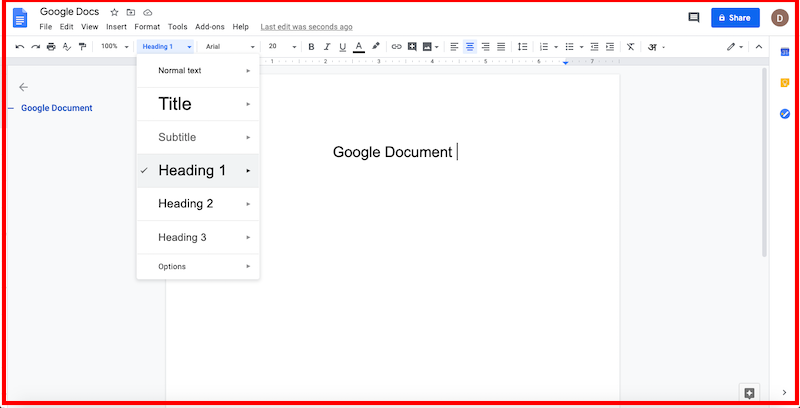Click the Undo icon
The height and width of the screenshot is (408, 800).
click(20, 47)
